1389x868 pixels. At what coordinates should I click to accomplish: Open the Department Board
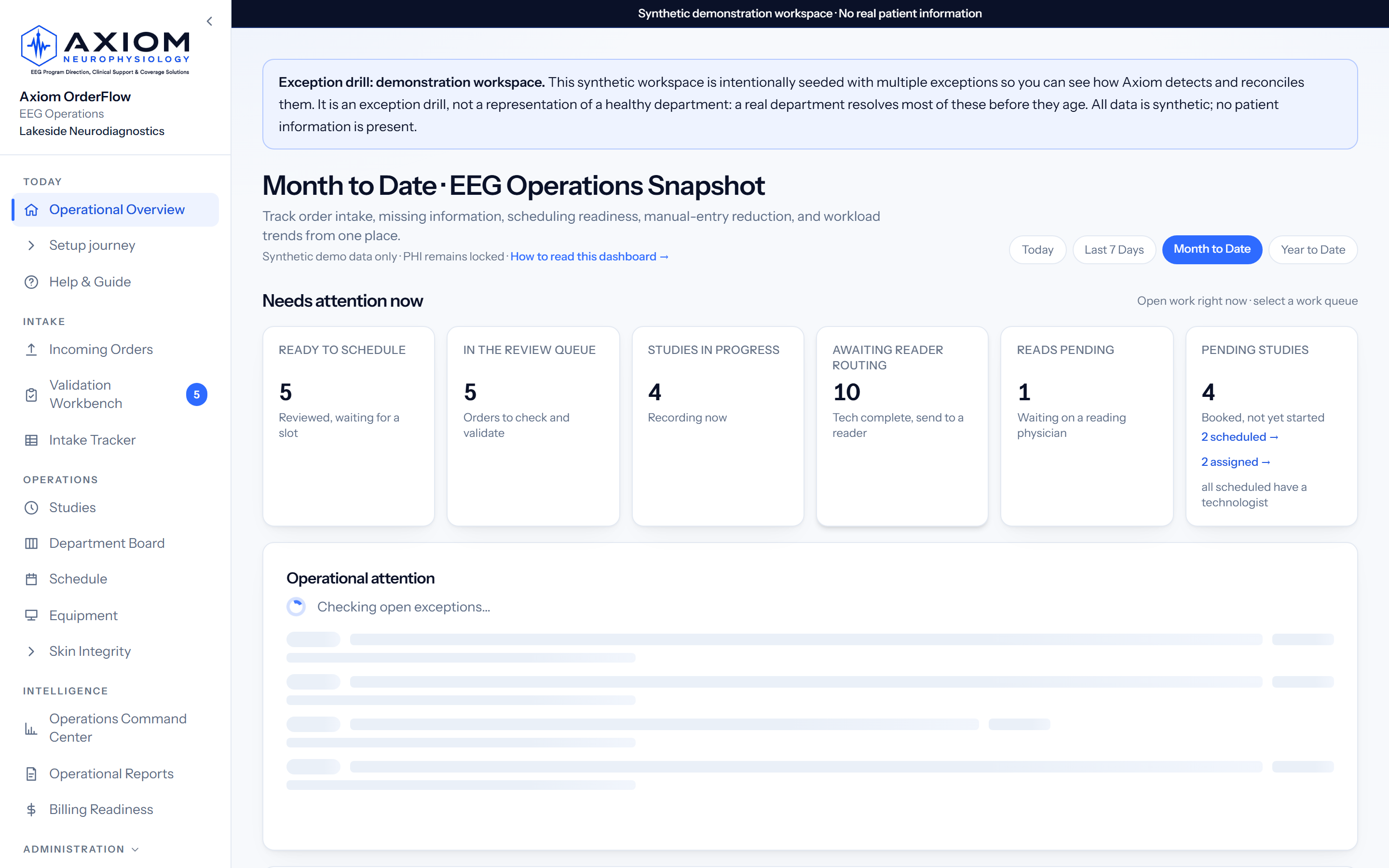pyautogui.click(x=115, y=543)
